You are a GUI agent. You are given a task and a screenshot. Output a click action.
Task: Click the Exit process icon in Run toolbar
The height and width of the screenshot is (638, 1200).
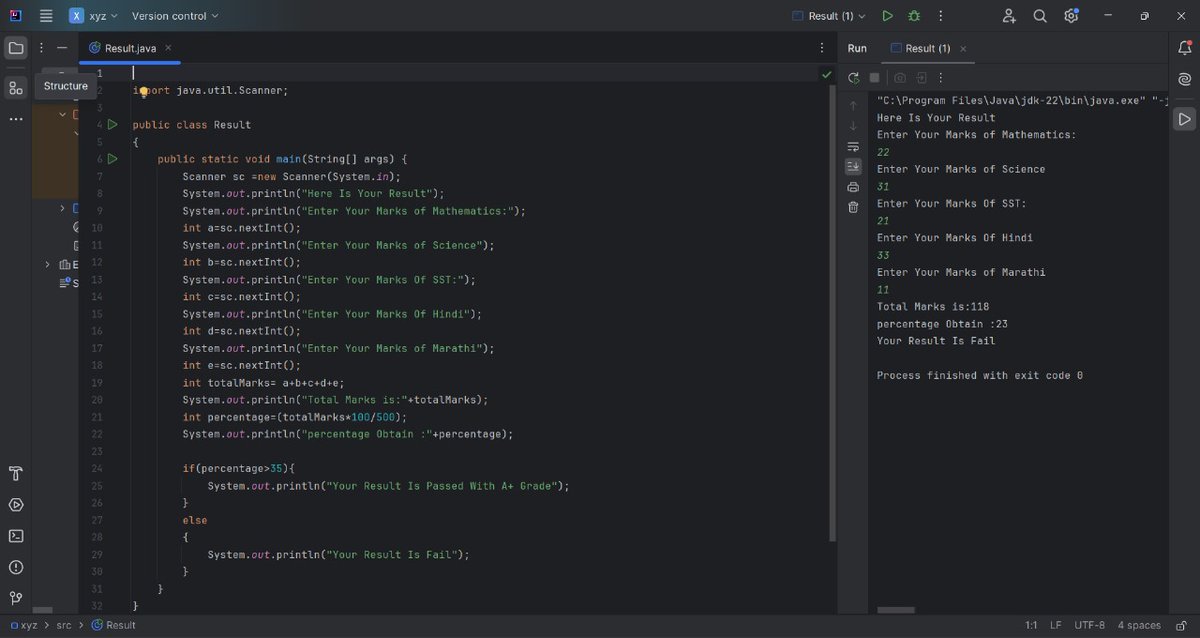tap(921, 78)
